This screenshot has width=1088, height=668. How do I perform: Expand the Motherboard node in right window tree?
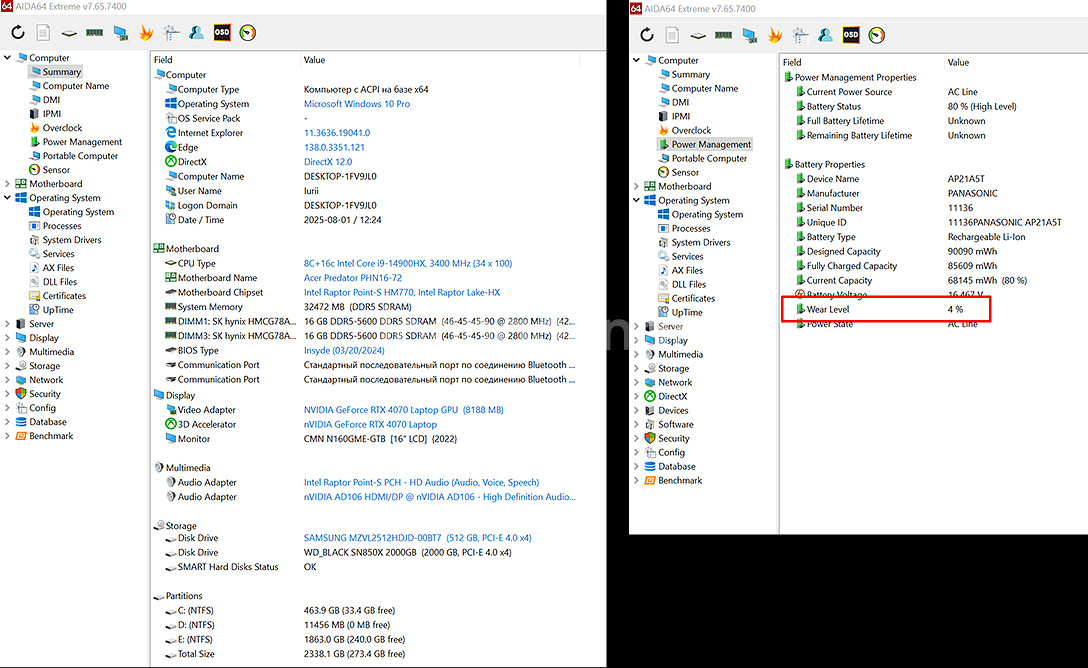(x=636, y=186)
